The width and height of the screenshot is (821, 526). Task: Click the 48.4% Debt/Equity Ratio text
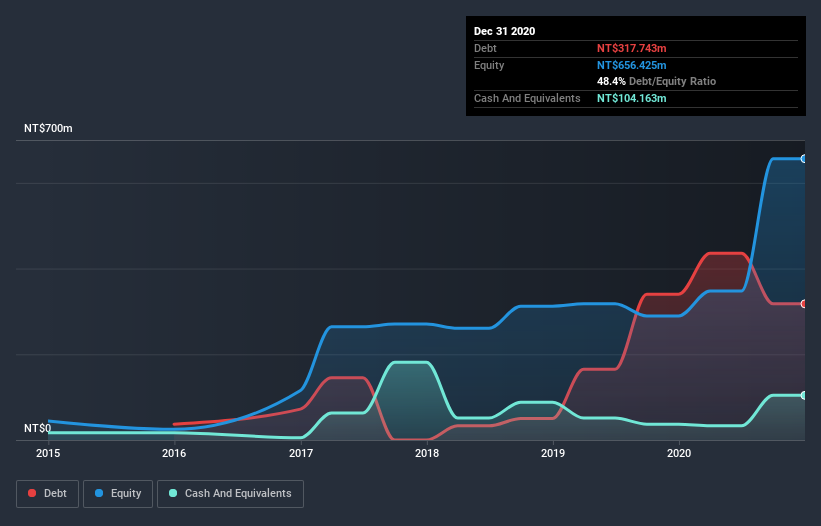[x=657, y=81]
